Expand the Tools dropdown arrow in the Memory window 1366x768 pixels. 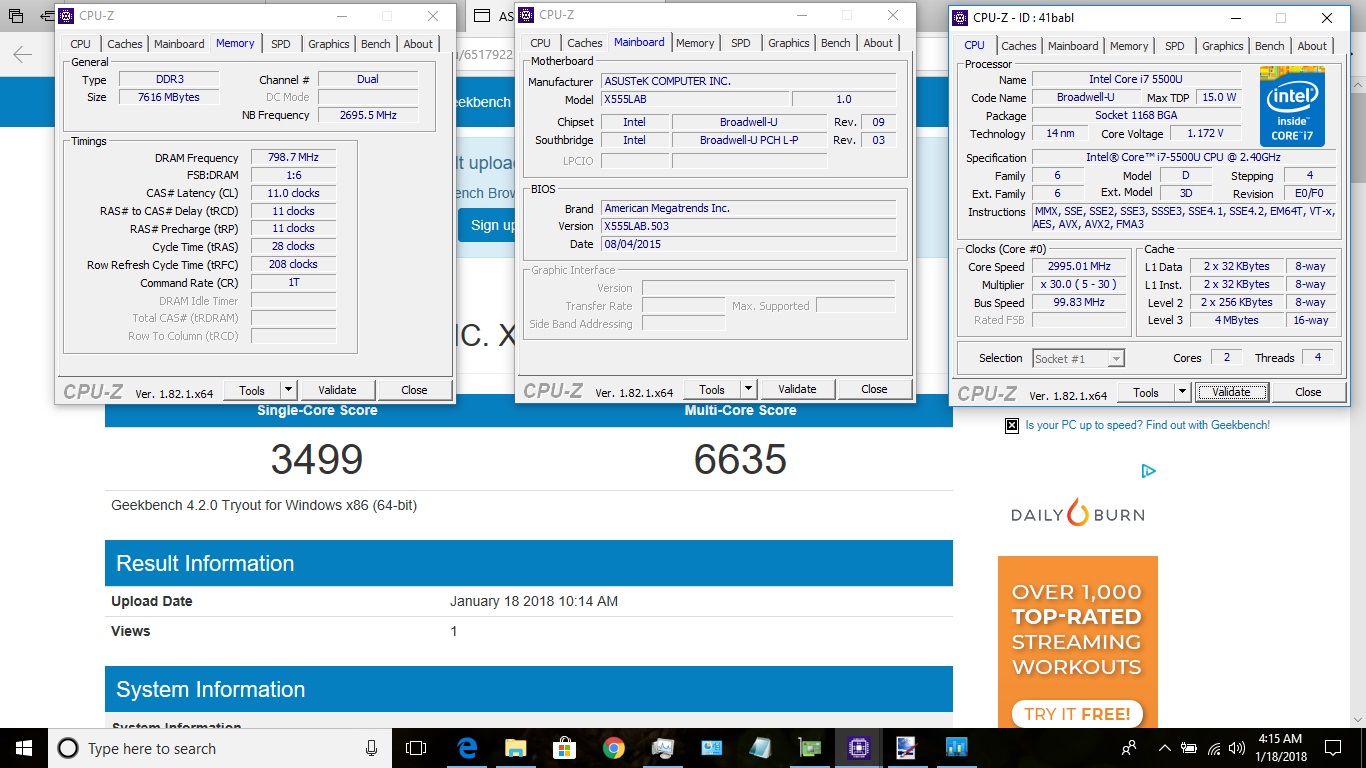[289, 390]
